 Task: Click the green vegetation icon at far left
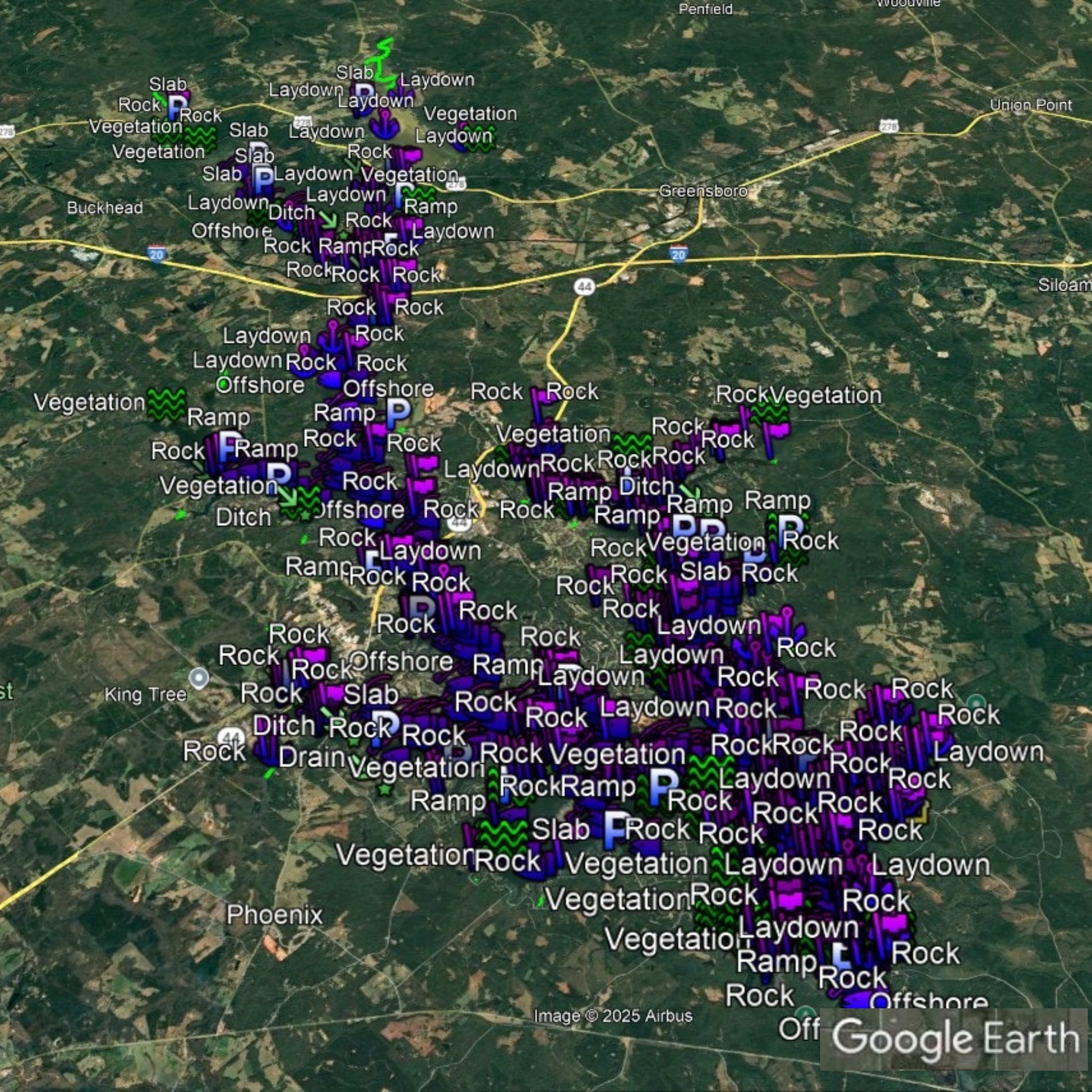point(166,403)
